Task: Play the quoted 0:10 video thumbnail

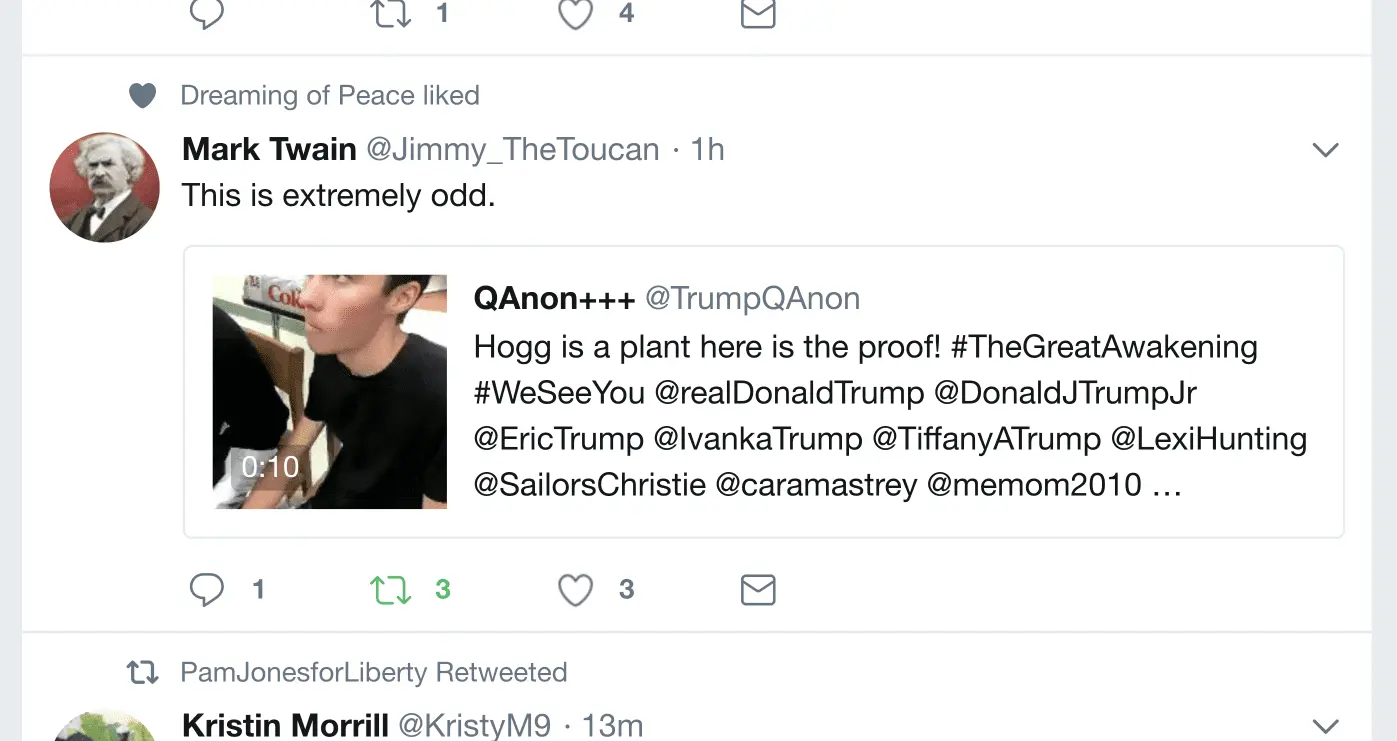Action: click(x=330, y=392)
